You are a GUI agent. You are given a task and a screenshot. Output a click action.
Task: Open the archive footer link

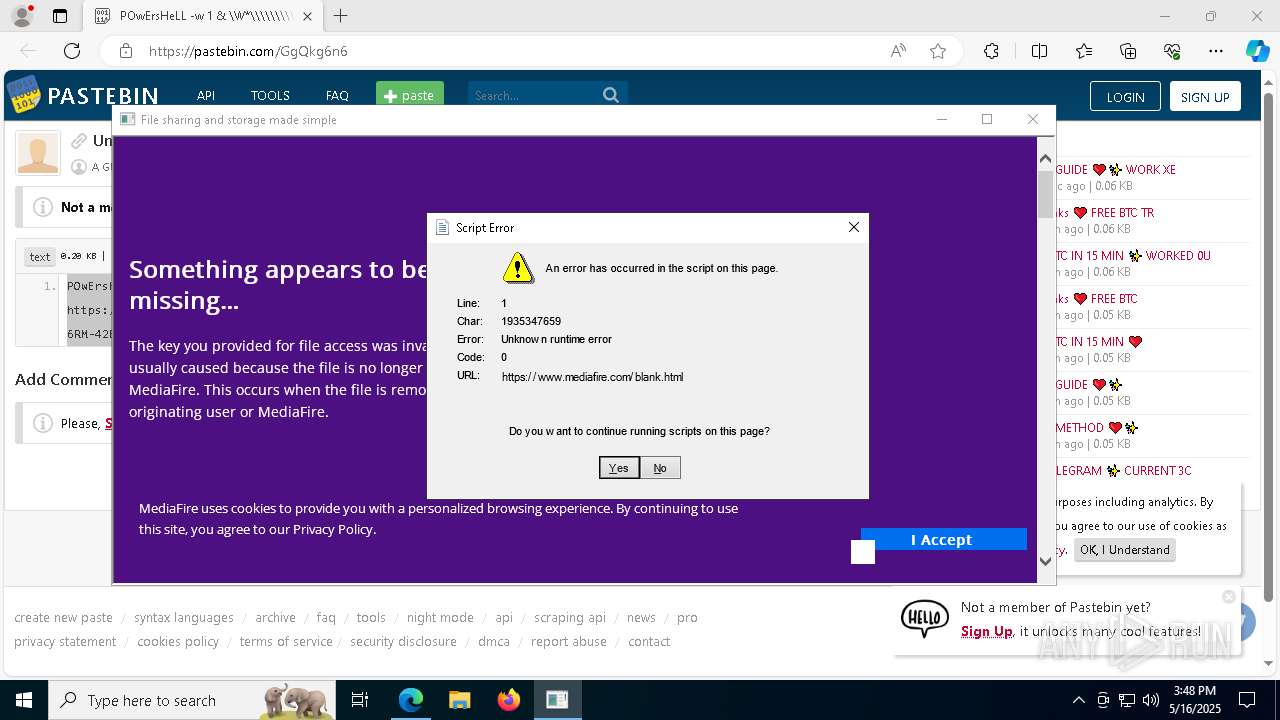[275, 617]
